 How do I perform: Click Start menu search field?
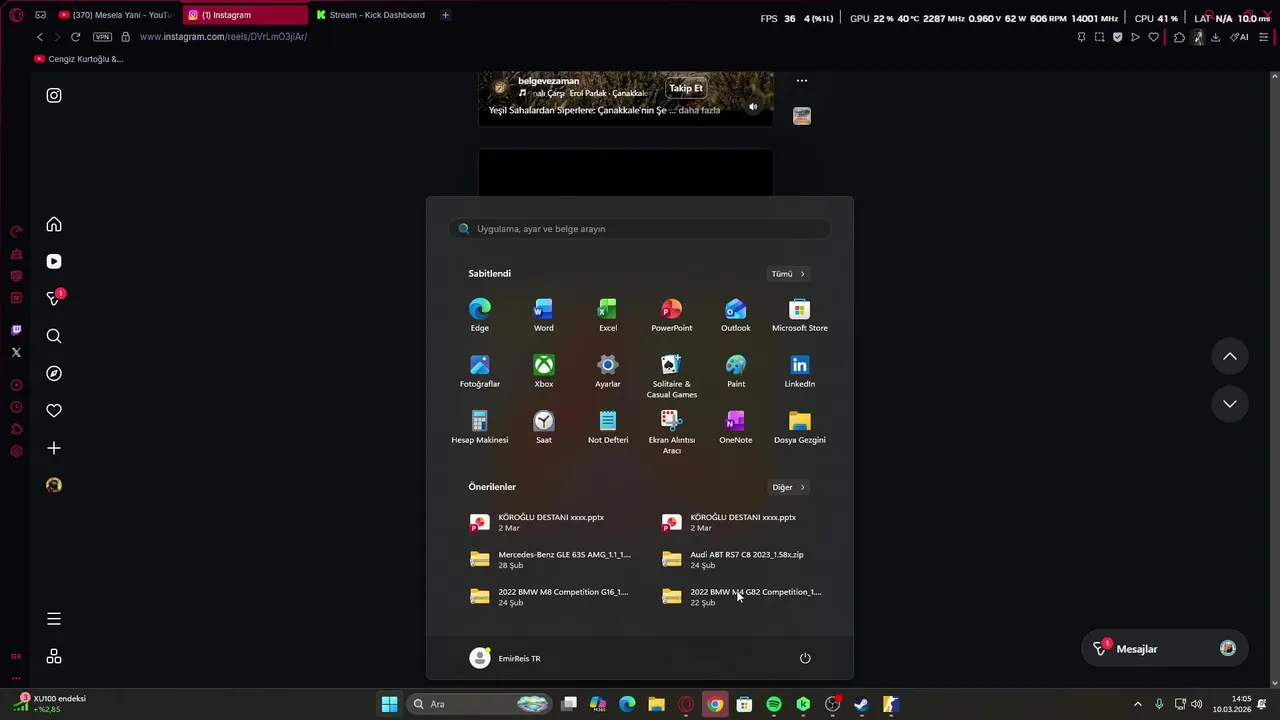click(640, 229)
